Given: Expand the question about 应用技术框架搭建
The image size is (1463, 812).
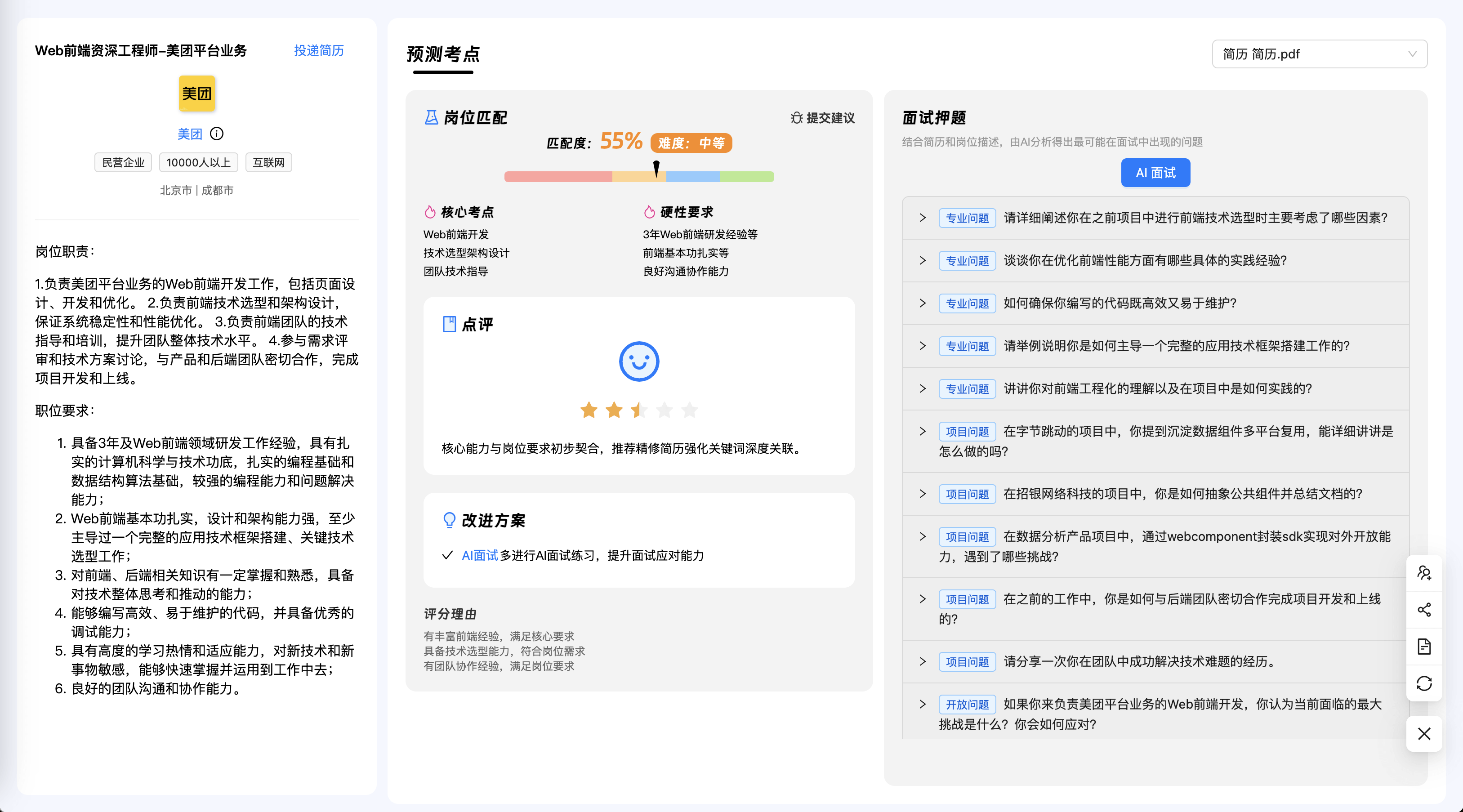Looking at the screenshot, I should click(1156, 346).
